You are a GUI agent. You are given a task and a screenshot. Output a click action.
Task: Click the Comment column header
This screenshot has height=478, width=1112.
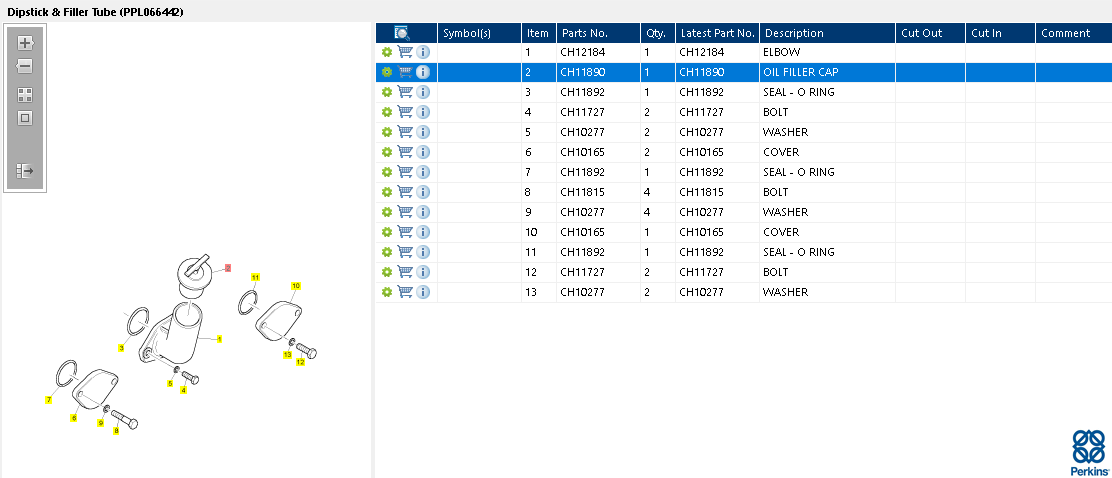pos(1074,33)
